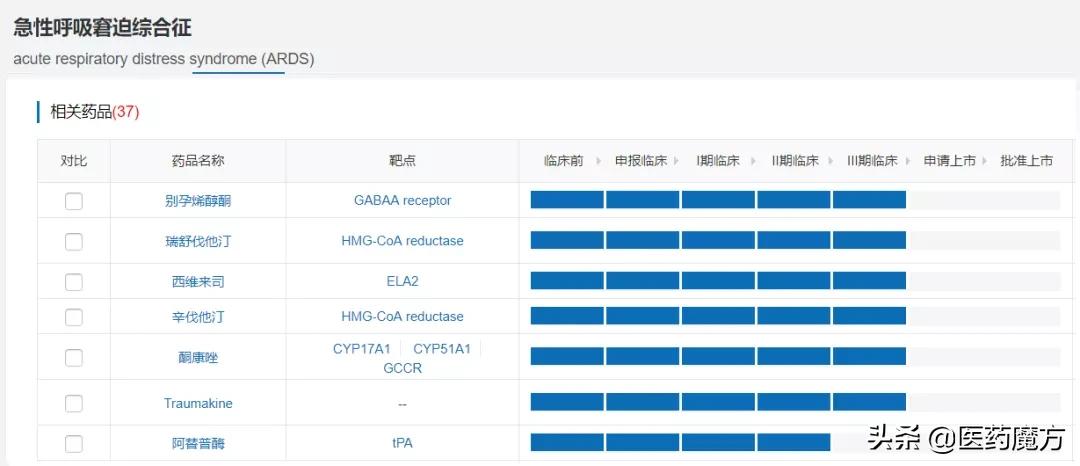Open the GABAA receptor target link
Viewport: 1080px width, 466px height.
point(403,200)
